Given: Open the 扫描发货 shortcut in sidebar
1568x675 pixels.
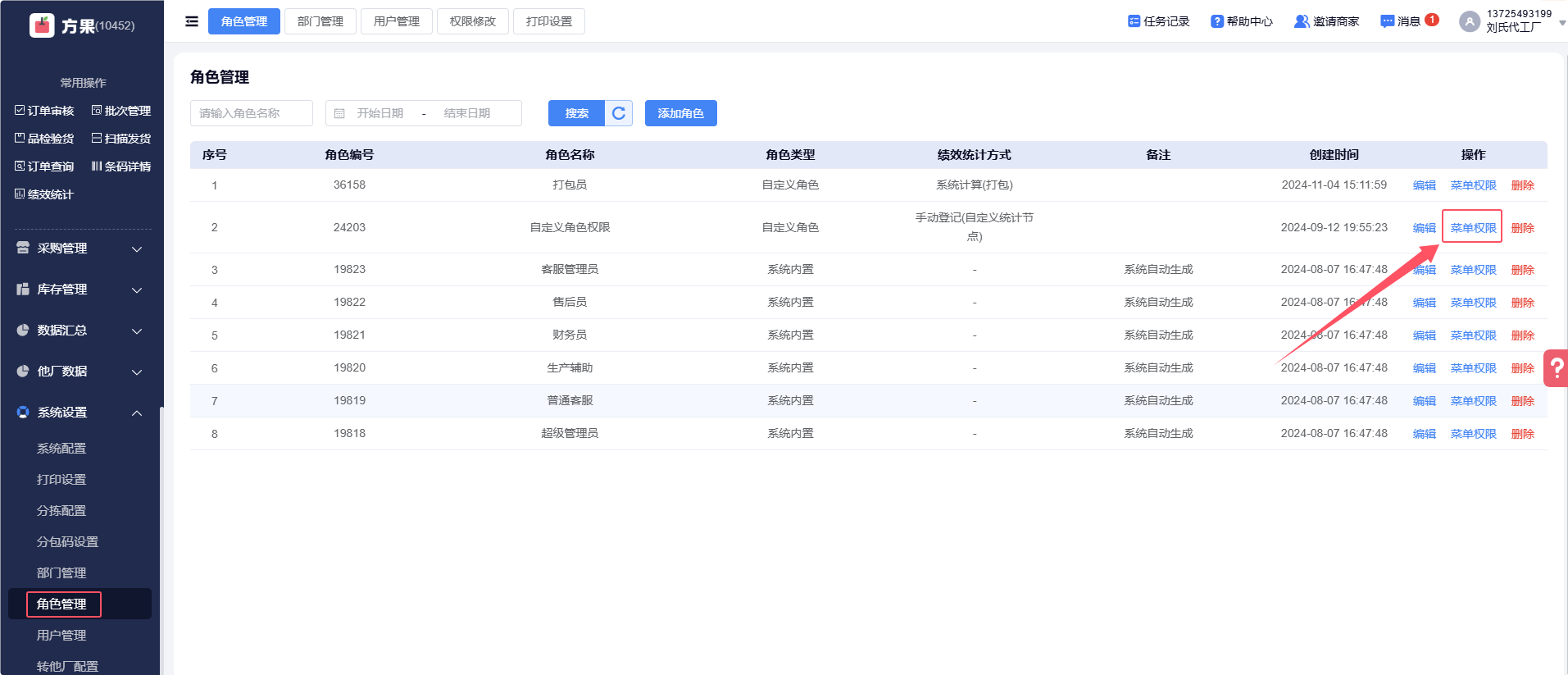Looking at the screenshot, I should pos(121,139).
